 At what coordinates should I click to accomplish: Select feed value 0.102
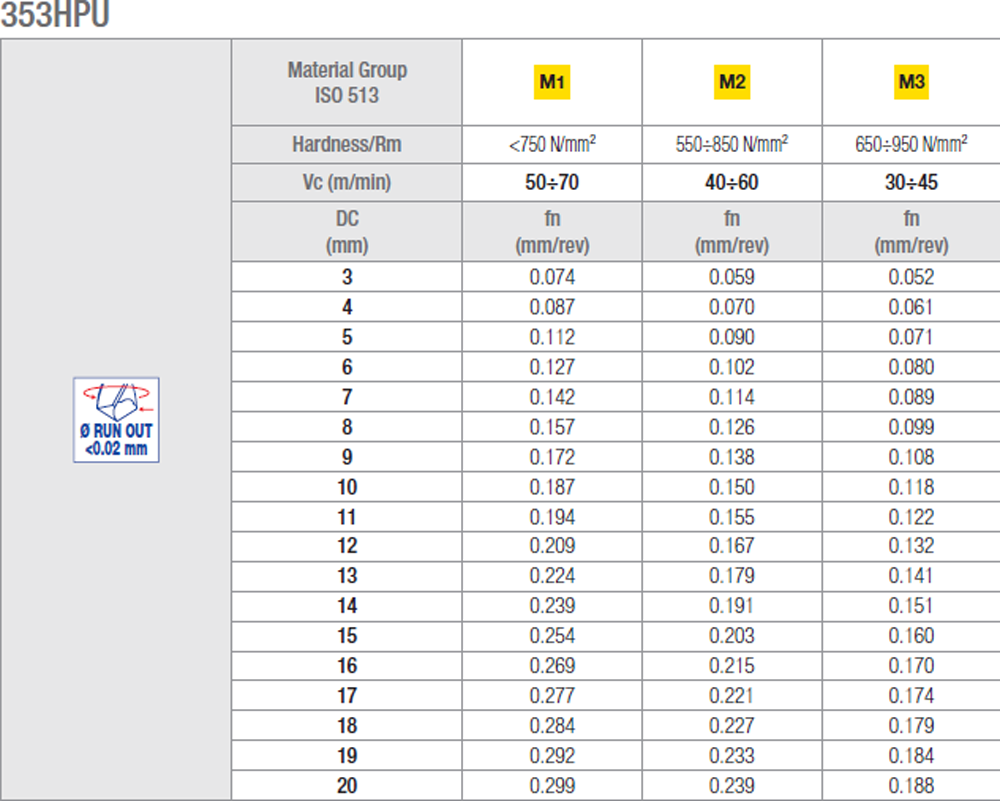coord(732,367)
